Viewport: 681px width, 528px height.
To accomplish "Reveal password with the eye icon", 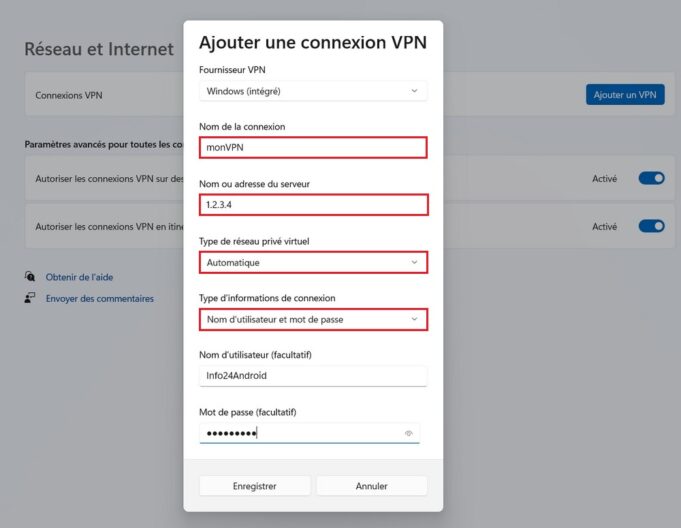I will coord(408,433).
